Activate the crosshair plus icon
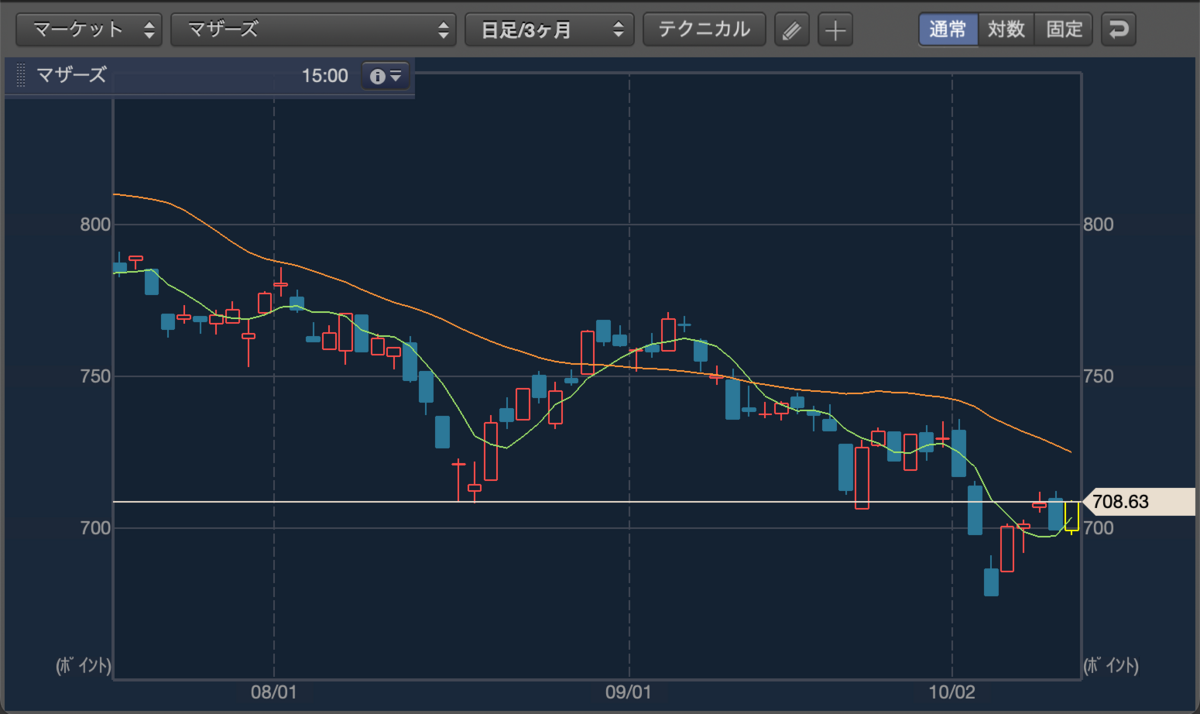 (x=835, y=30)
